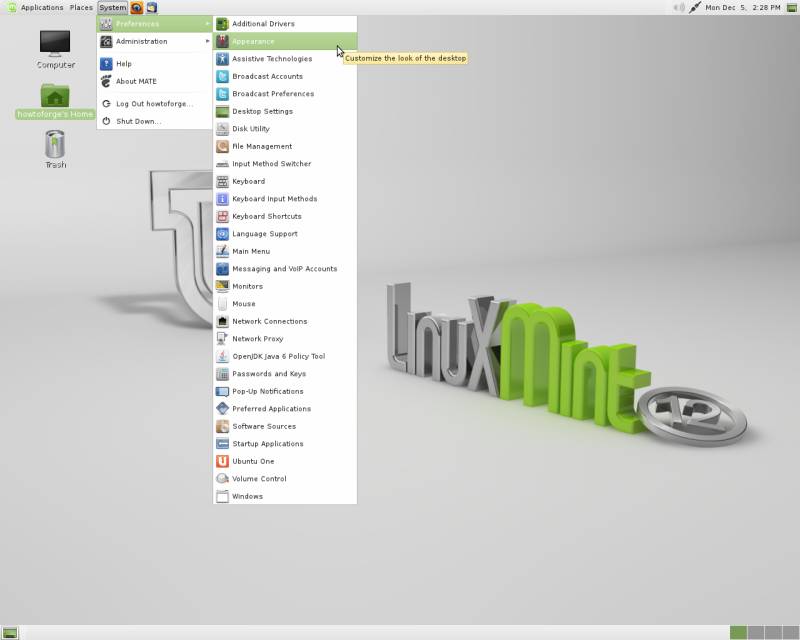Click the Desktop Settings icon

pos(222,111)
